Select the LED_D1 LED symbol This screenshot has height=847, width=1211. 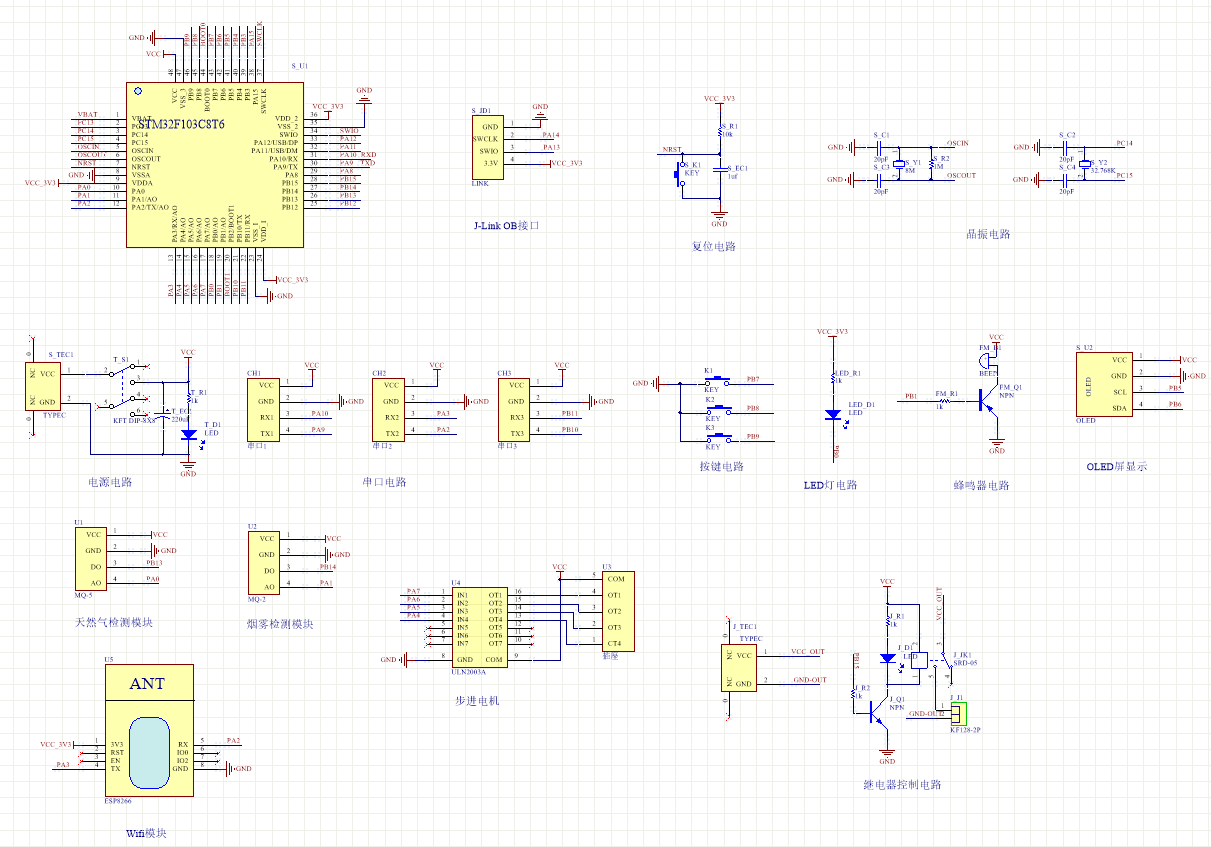(832, 414)
